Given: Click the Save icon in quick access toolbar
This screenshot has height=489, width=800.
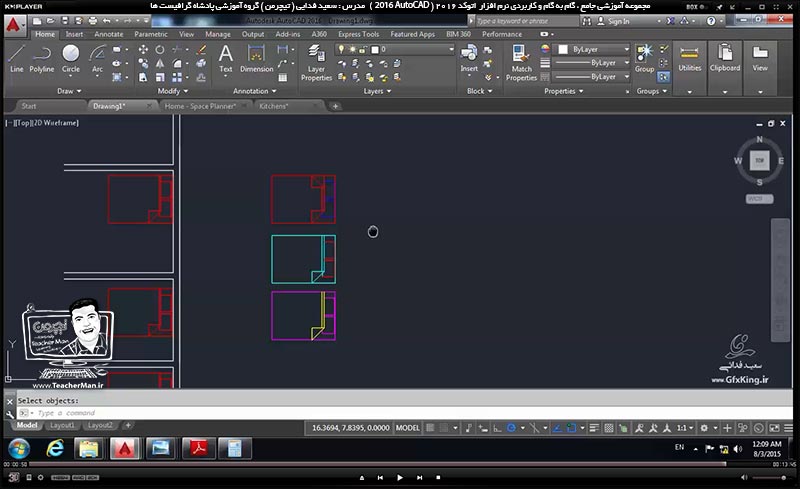Looking at the screenshot, I should (65, 21).
